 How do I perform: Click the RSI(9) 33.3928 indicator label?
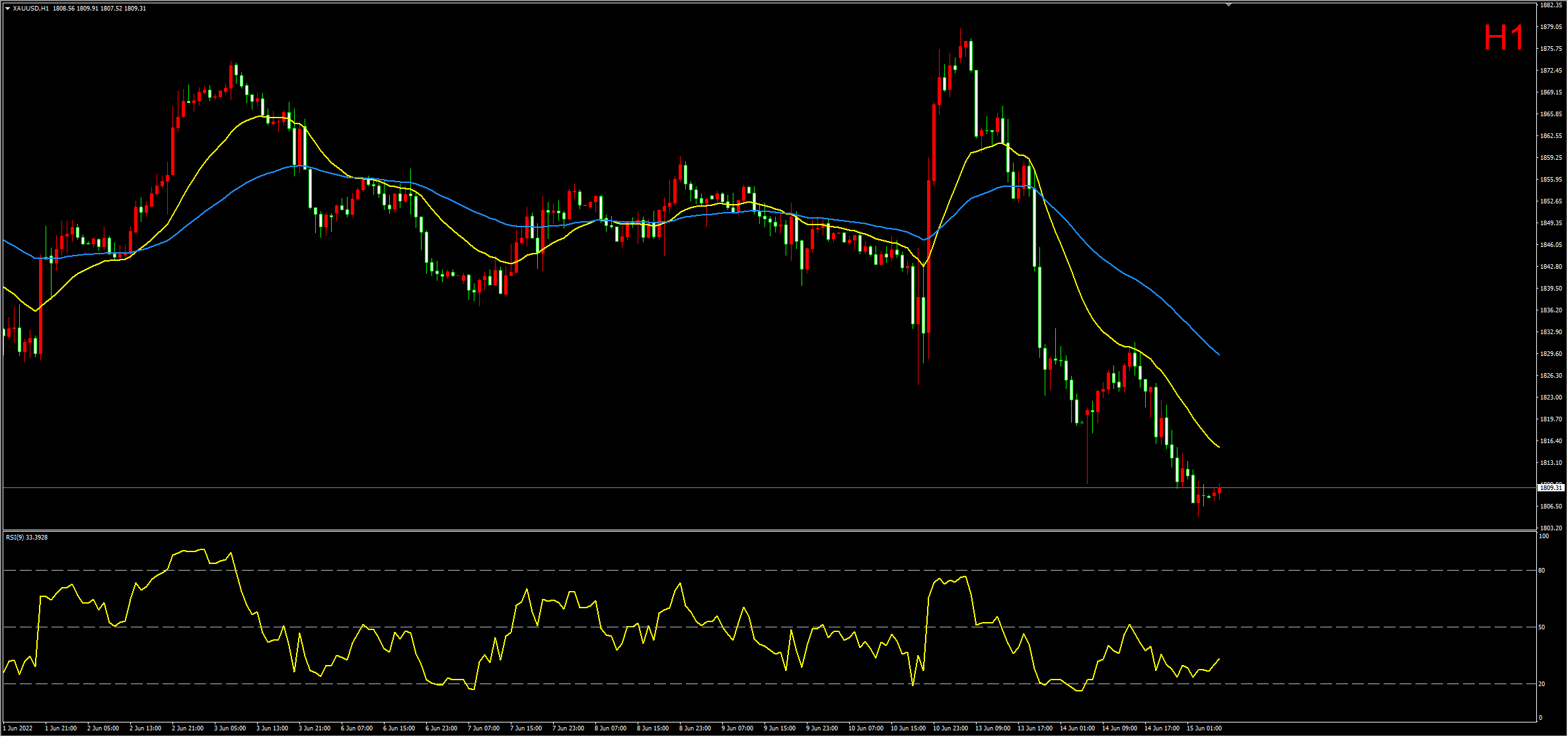pos(26,538)
